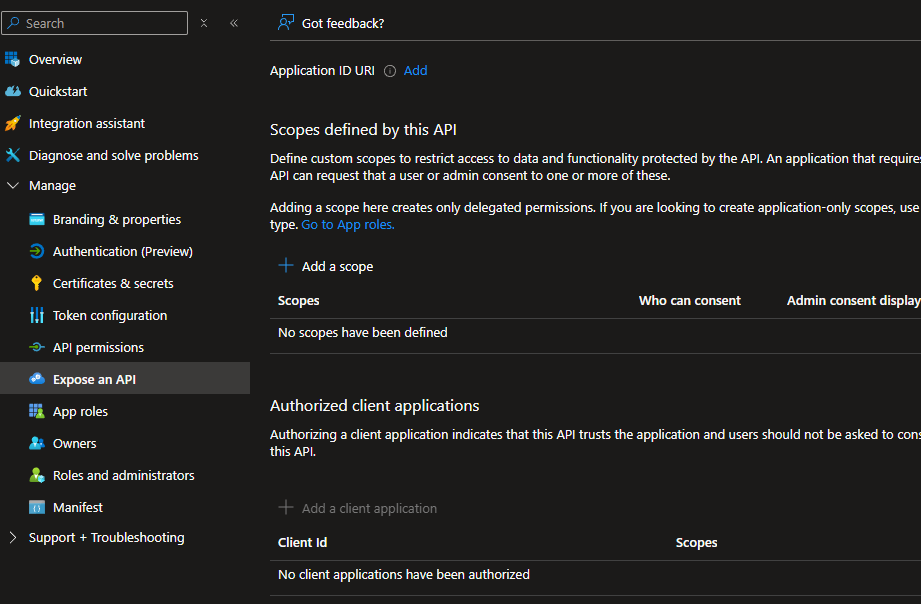Viewport: 921px width, 604px height.
Task: Click the Manage section label
Action: coord(52,186)
